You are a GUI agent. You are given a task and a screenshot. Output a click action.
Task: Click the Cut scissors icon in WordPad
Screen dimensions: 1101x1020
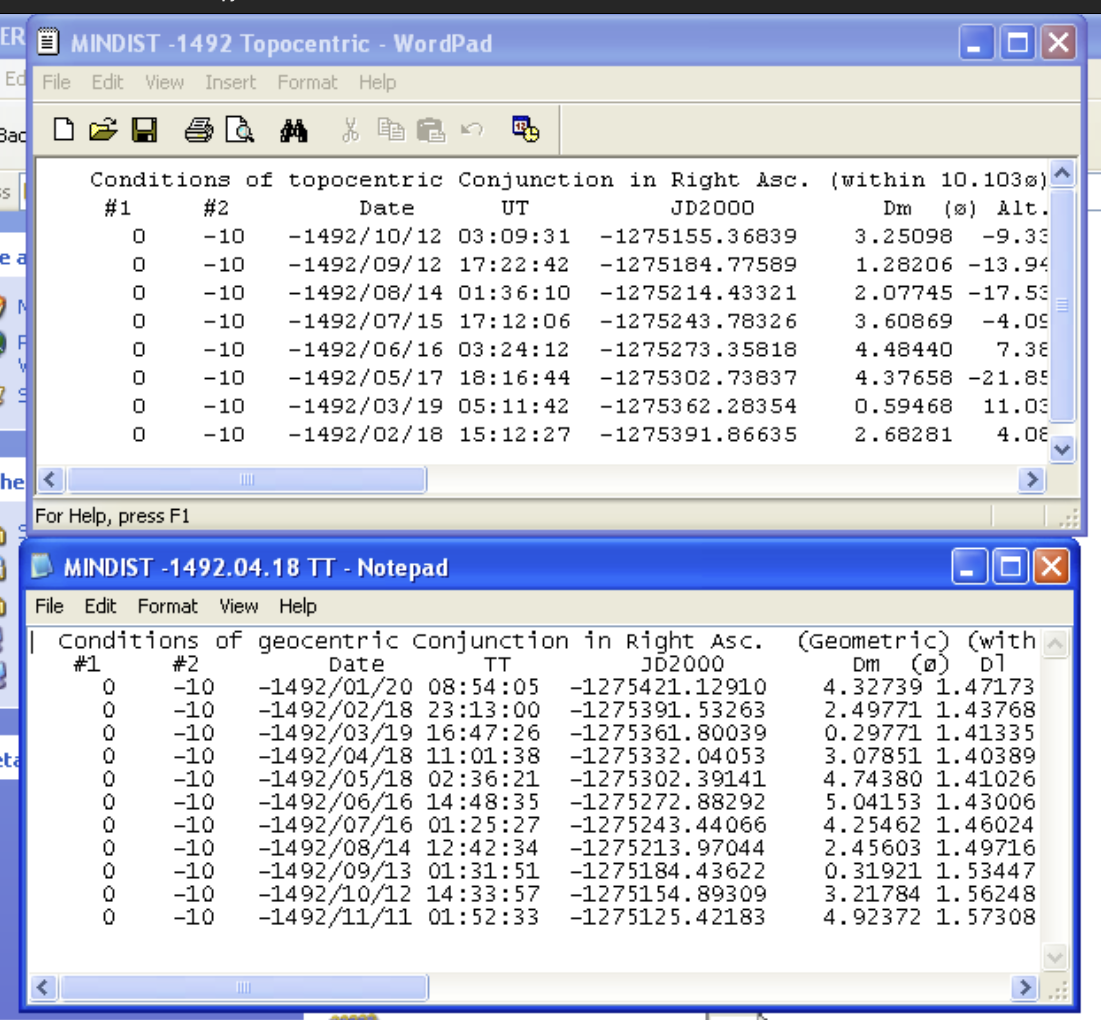coord(350,130)
